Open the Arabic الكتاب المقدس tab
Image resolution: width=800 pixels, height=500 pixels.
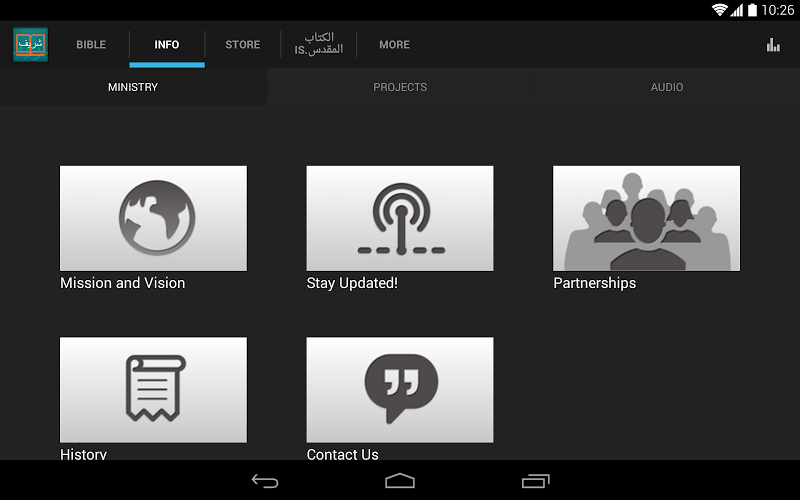[318, 44]
